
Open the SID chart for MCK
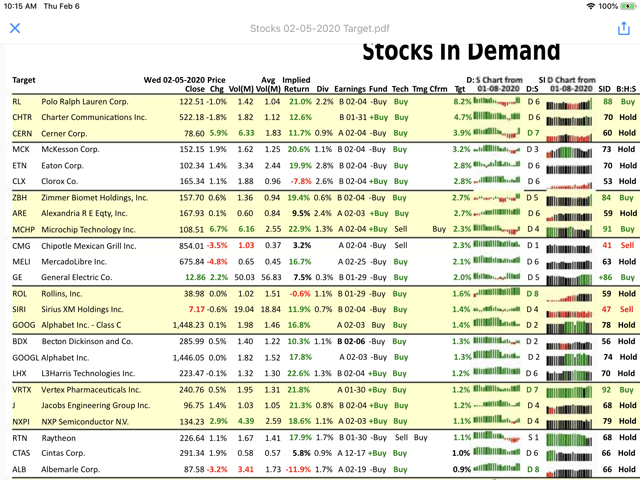click(569, 151)
